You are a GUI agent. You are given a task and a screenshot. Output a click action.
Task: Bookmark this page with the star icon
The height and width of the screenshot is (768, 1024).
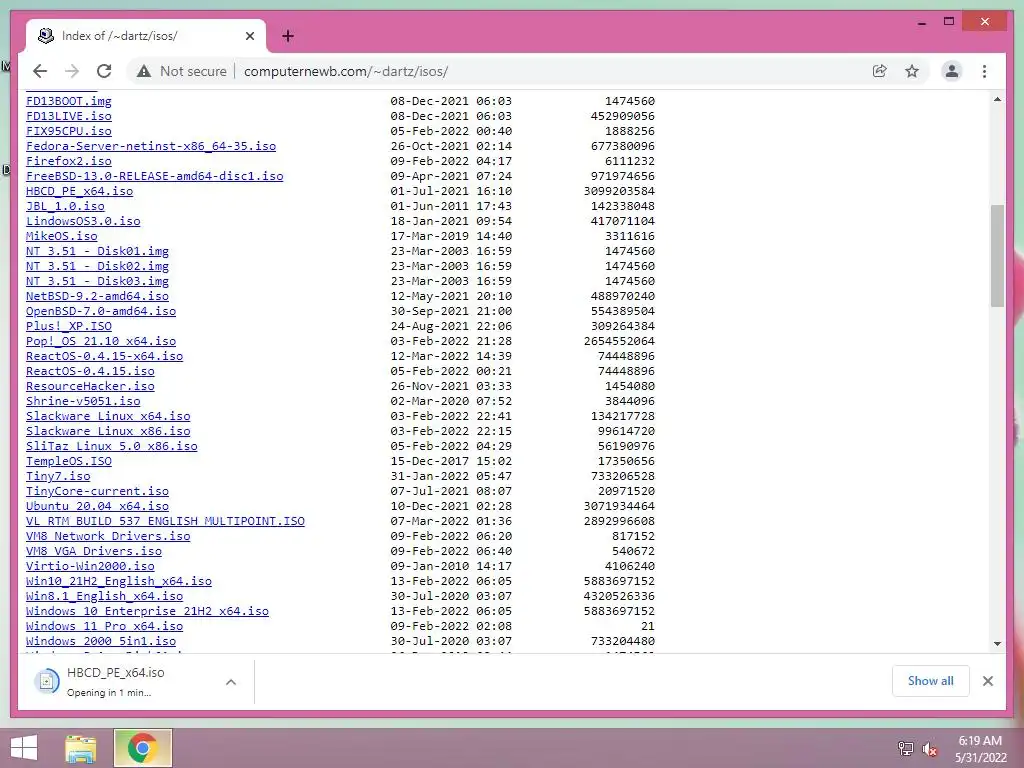pos(912,71)
